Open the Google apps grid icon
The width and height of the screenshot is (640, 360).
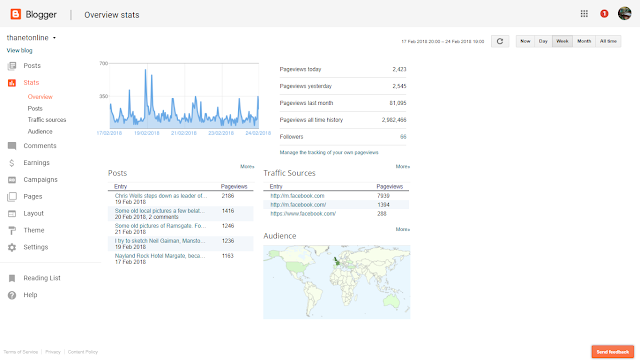coord(584,14)
